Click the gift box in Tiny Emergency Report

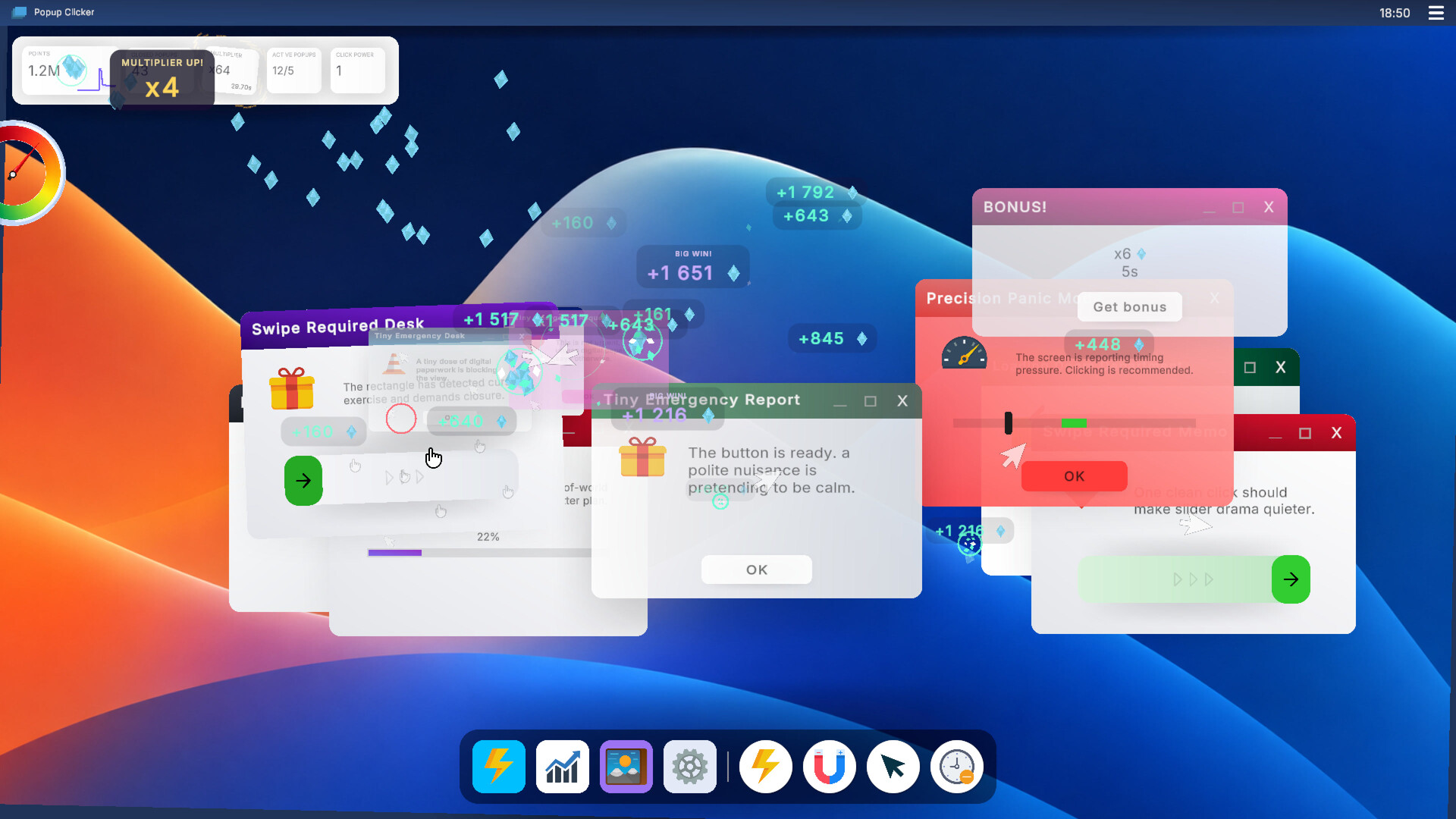(642, 457)
